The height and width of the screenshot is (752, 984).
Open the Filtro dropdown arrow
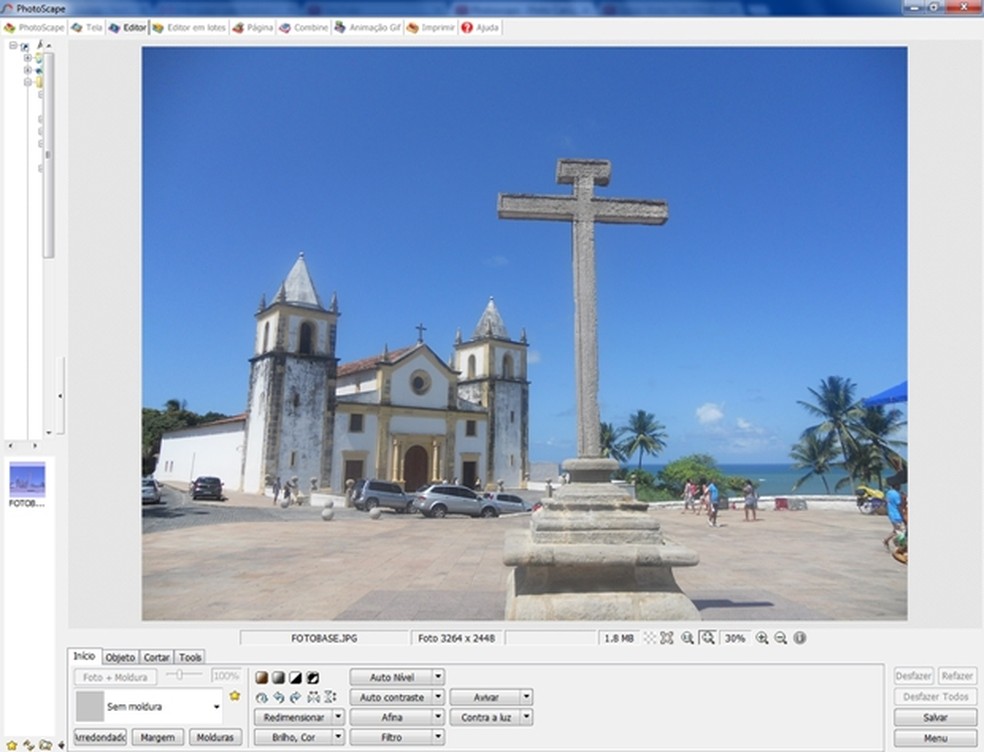438,737
